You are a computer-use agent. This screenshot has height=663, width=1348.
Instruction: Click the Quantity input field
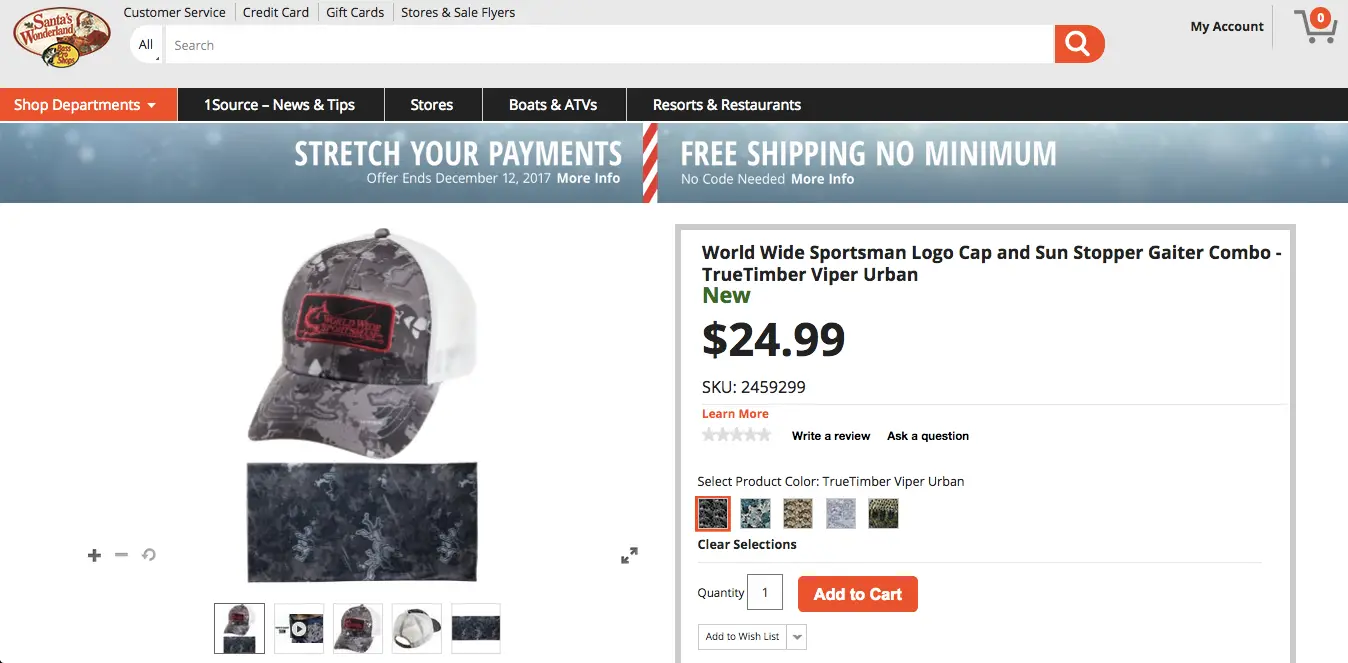(x=765, y=593)
